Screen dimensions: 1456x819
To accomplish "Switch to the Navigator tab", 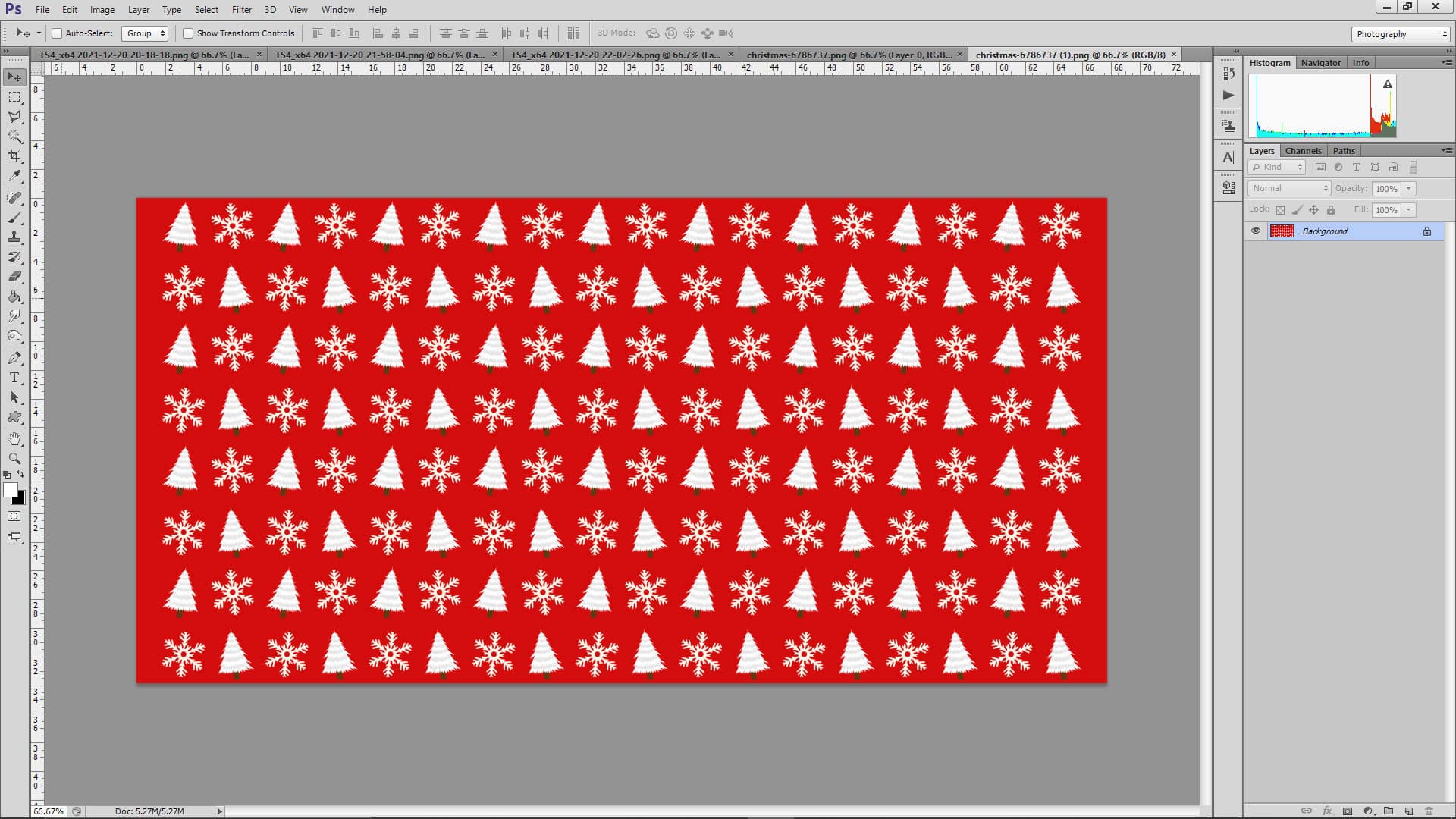I will point(1320,63).
